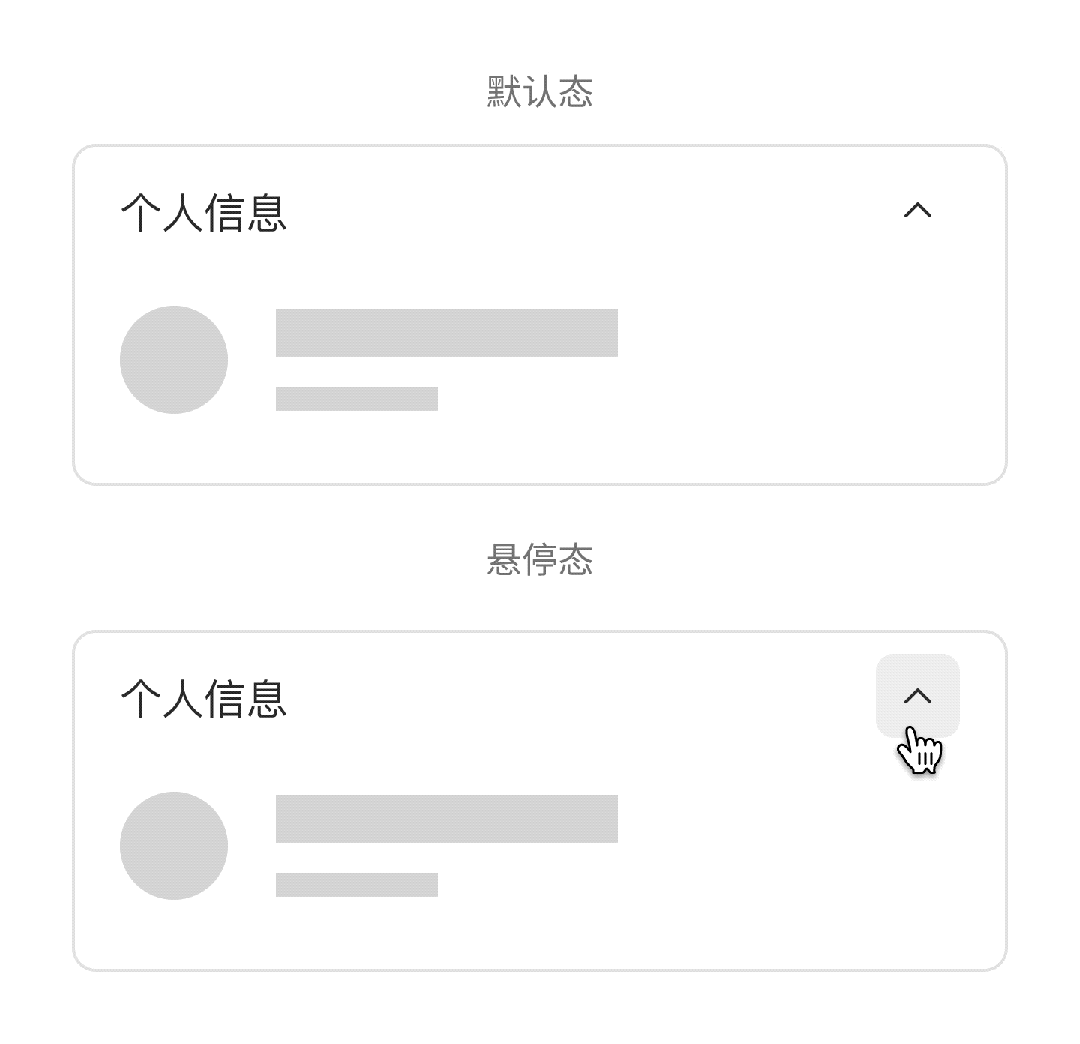Toggle the highlighted chevron button visibility state
This screenshot has height=1044, width=1080.
point(918,695)
